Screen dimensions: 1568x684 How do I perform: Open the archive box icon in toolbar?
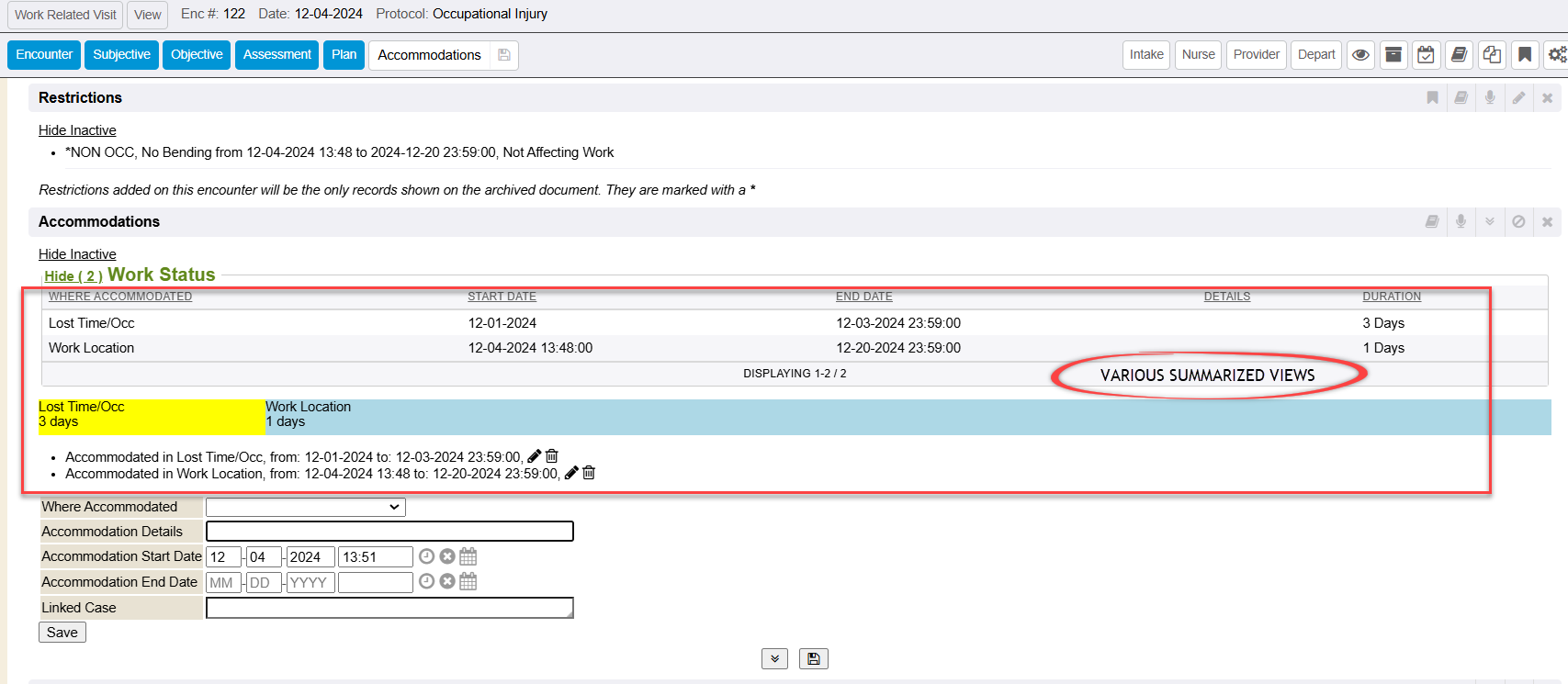1393,55
